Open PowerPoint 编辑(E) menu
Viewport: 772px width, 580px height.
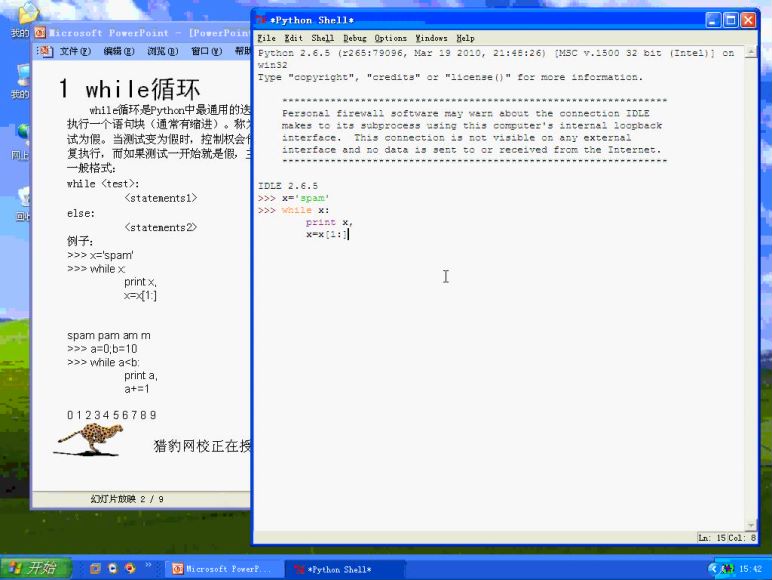click(x=119, y=51)
